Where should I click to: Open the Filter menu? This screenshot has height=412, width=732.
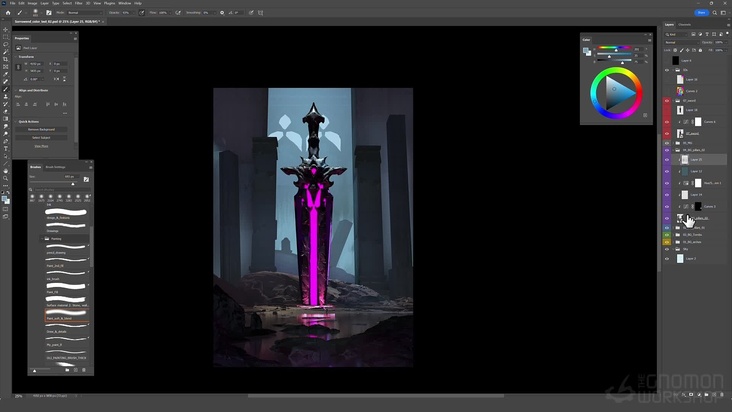(79, 3)
